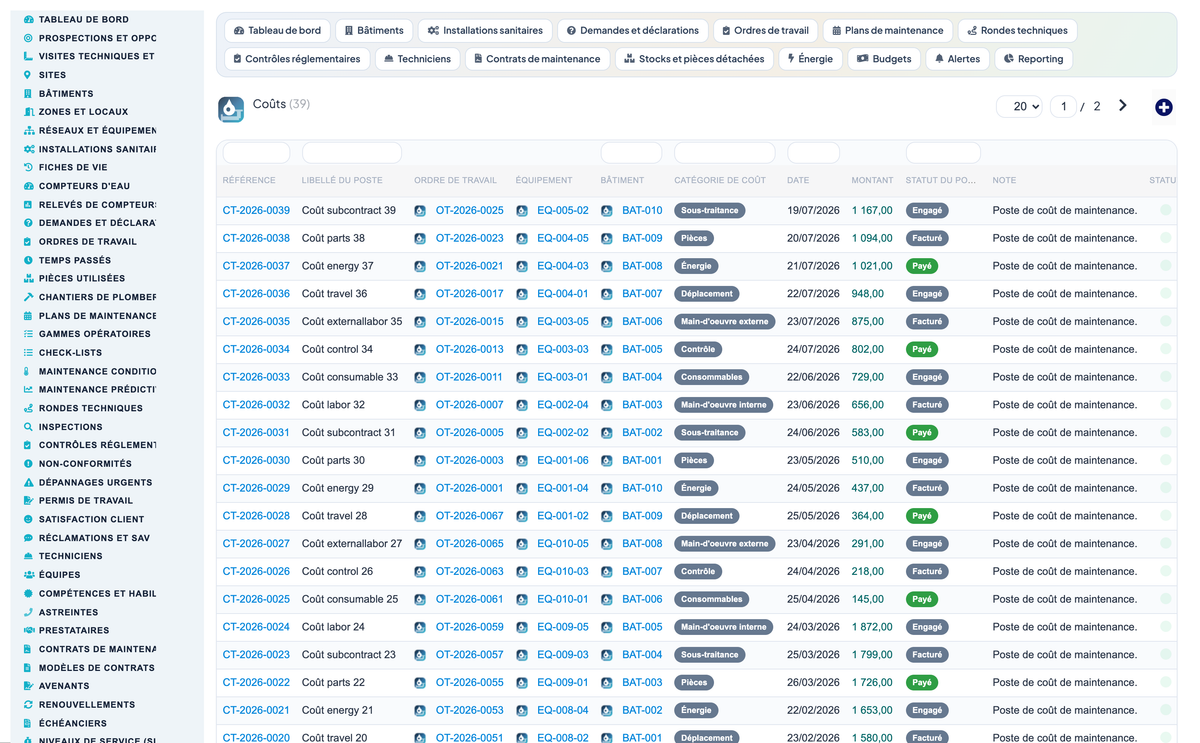Go to next page arrow
1200x743 pixels.
coord(1123,106)
